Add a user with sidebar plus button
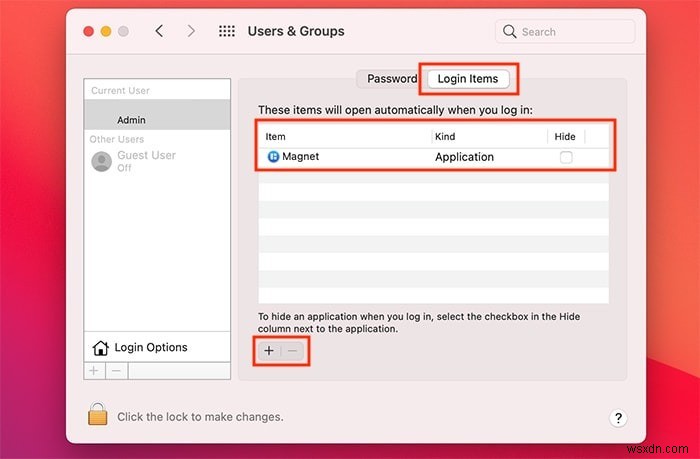Screen dimensions: 700x459 (94, 371)
